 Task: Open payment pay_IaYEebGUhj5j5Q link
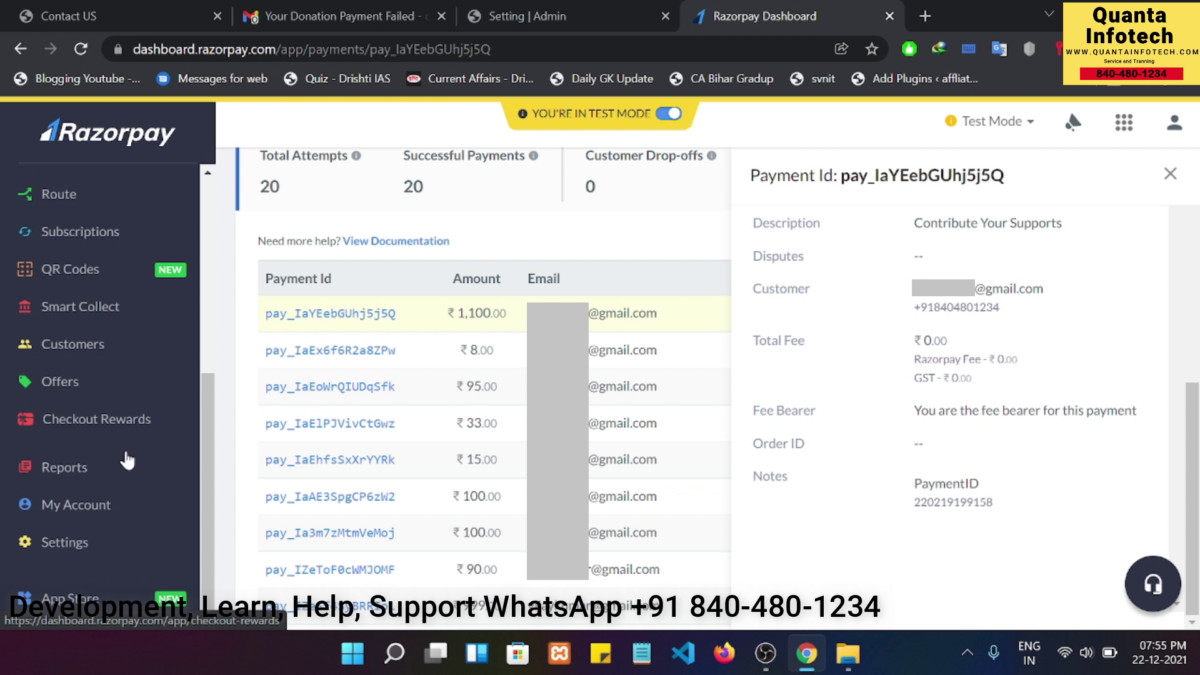330,313
